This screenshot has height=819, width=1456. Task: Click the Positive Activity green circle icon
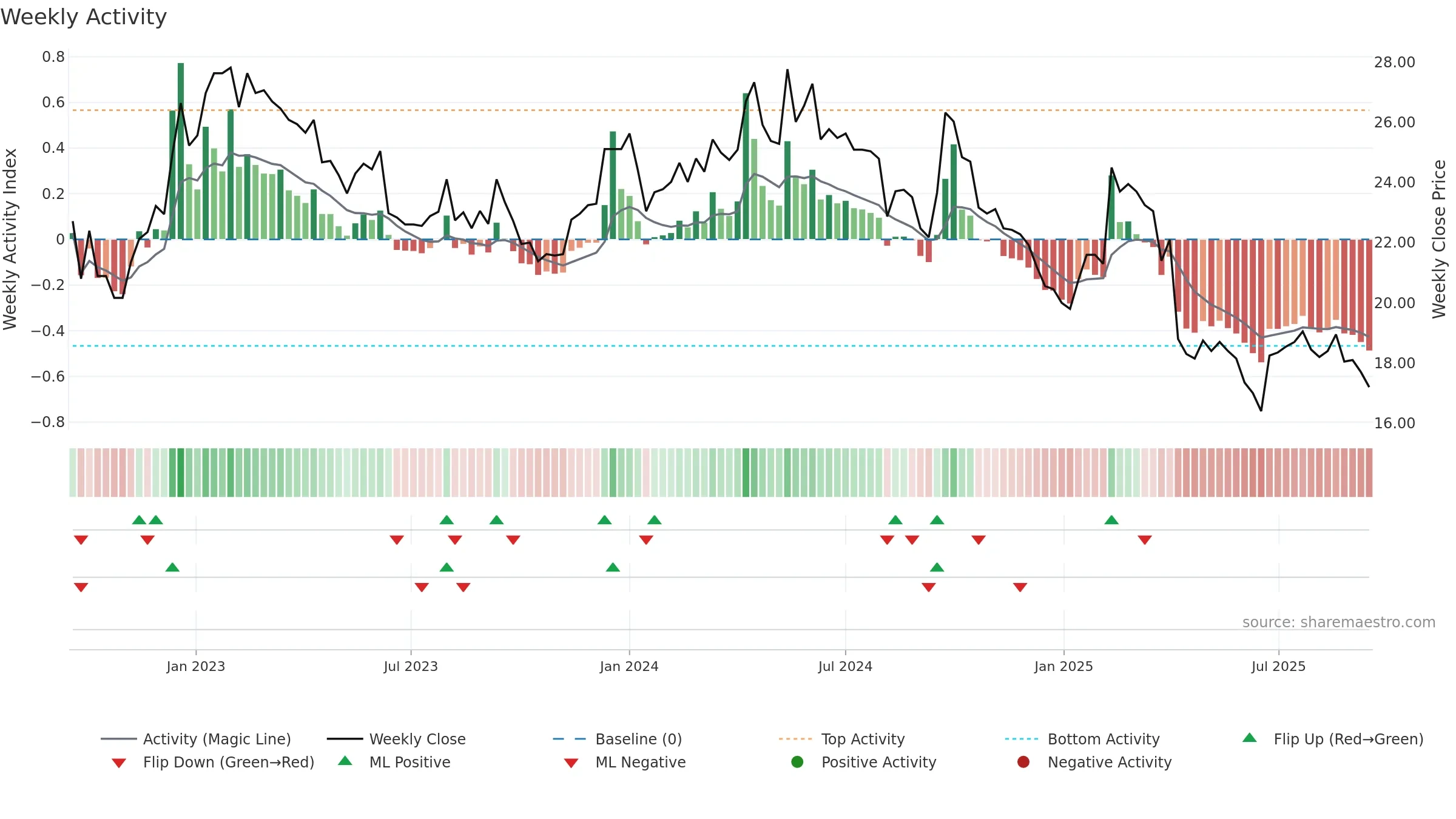pyautogui.click(x=797, y=762)
